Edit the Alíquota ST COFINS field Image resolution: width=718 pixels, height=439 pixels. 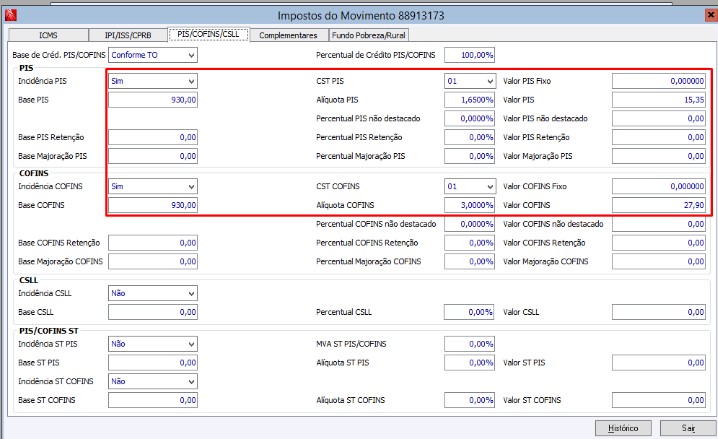click(x=469, y=400)
